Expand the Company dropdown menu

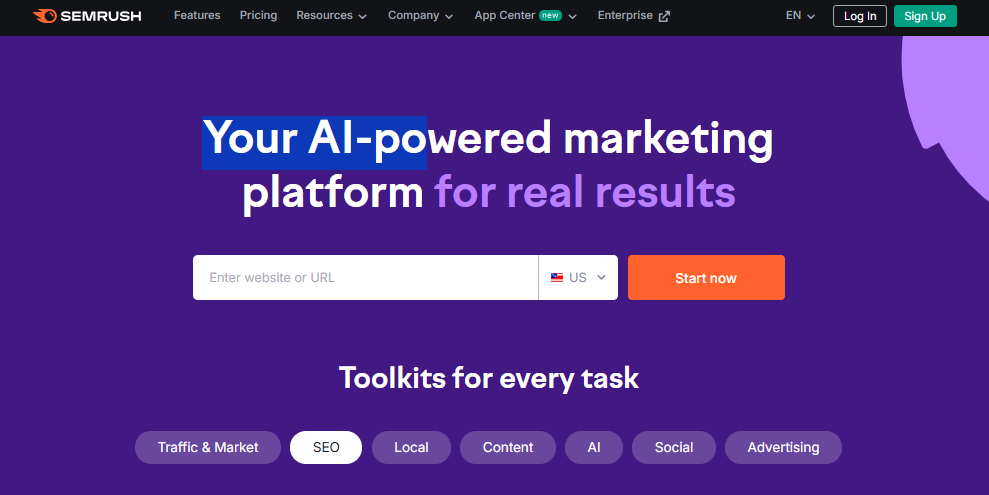point(421,16)
